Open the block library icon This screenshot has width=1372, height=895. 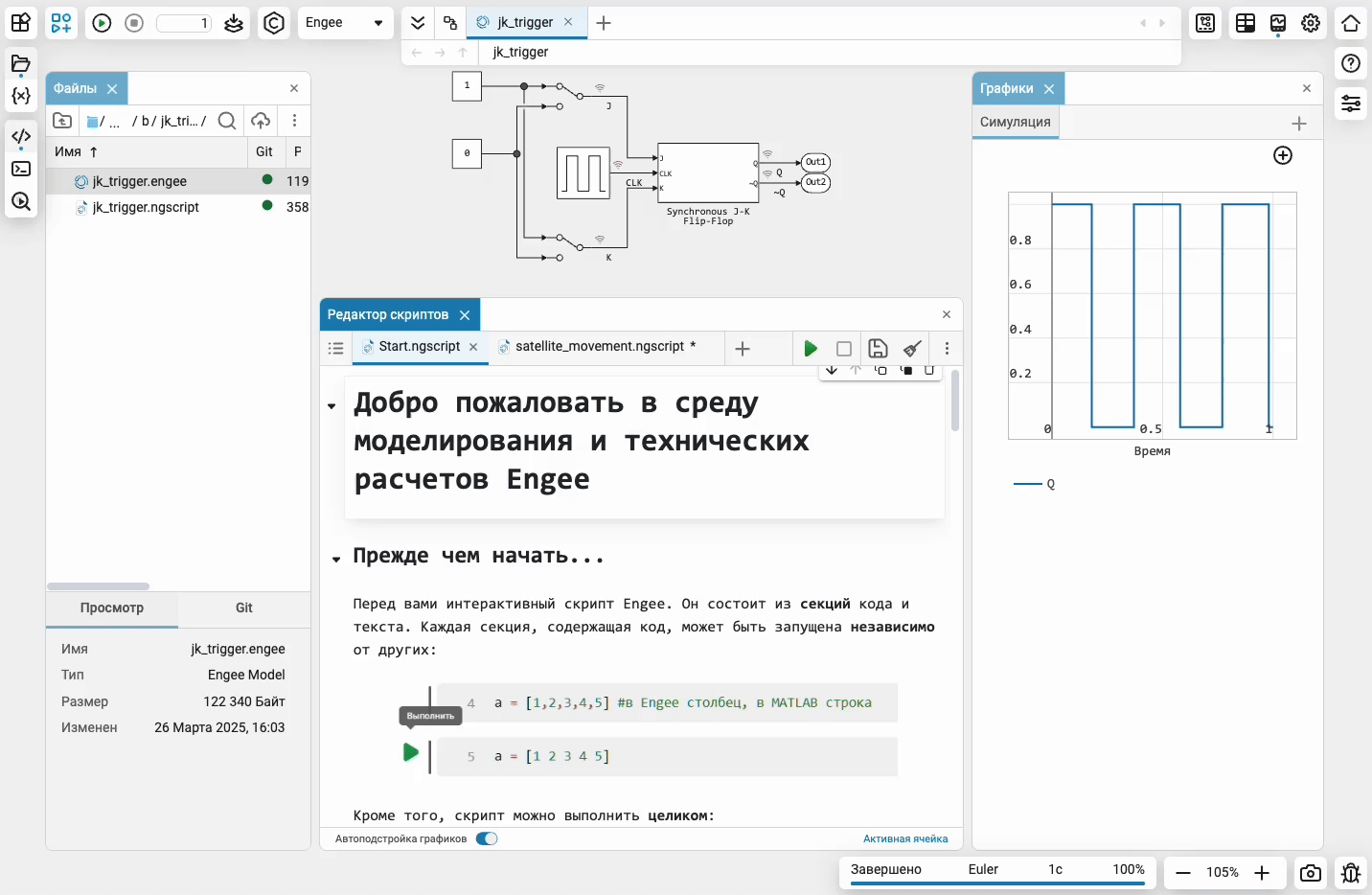[x=21, y=22]
